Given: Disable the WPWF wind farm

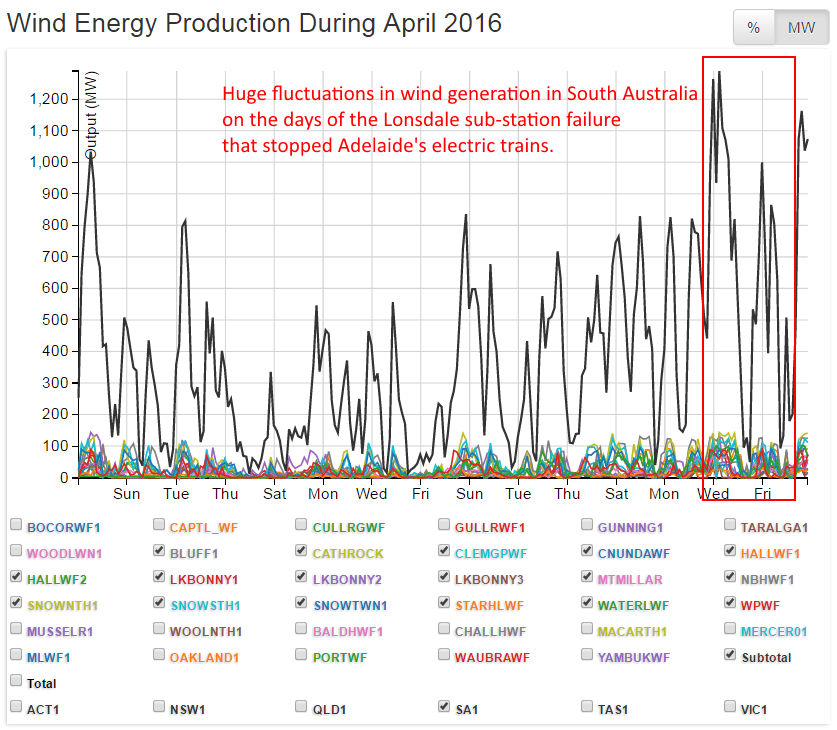Looking at the screenshot, I should click(x=729, y=604).
